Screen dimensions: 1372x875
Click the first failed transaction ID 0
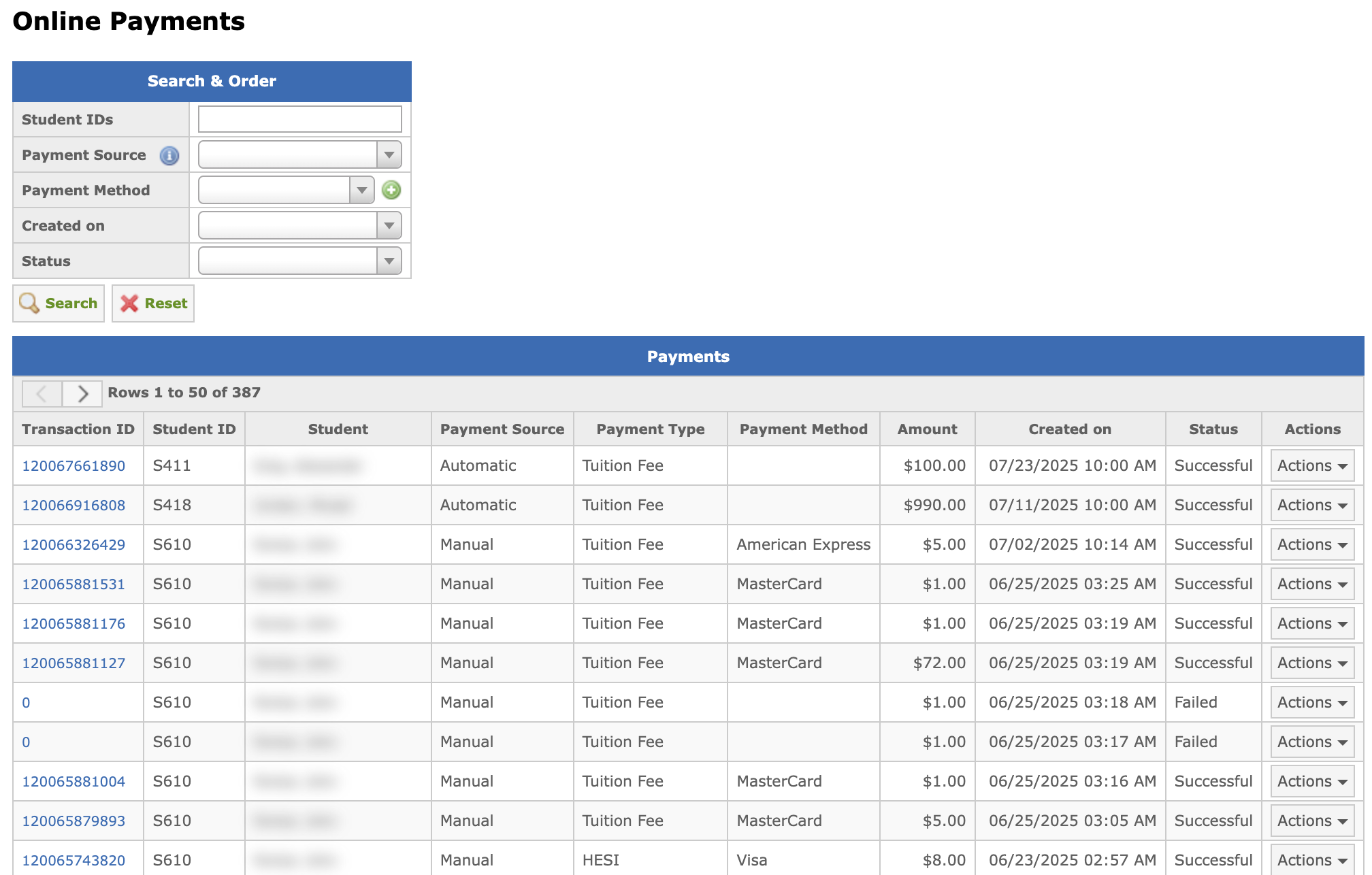click(26, 703)
